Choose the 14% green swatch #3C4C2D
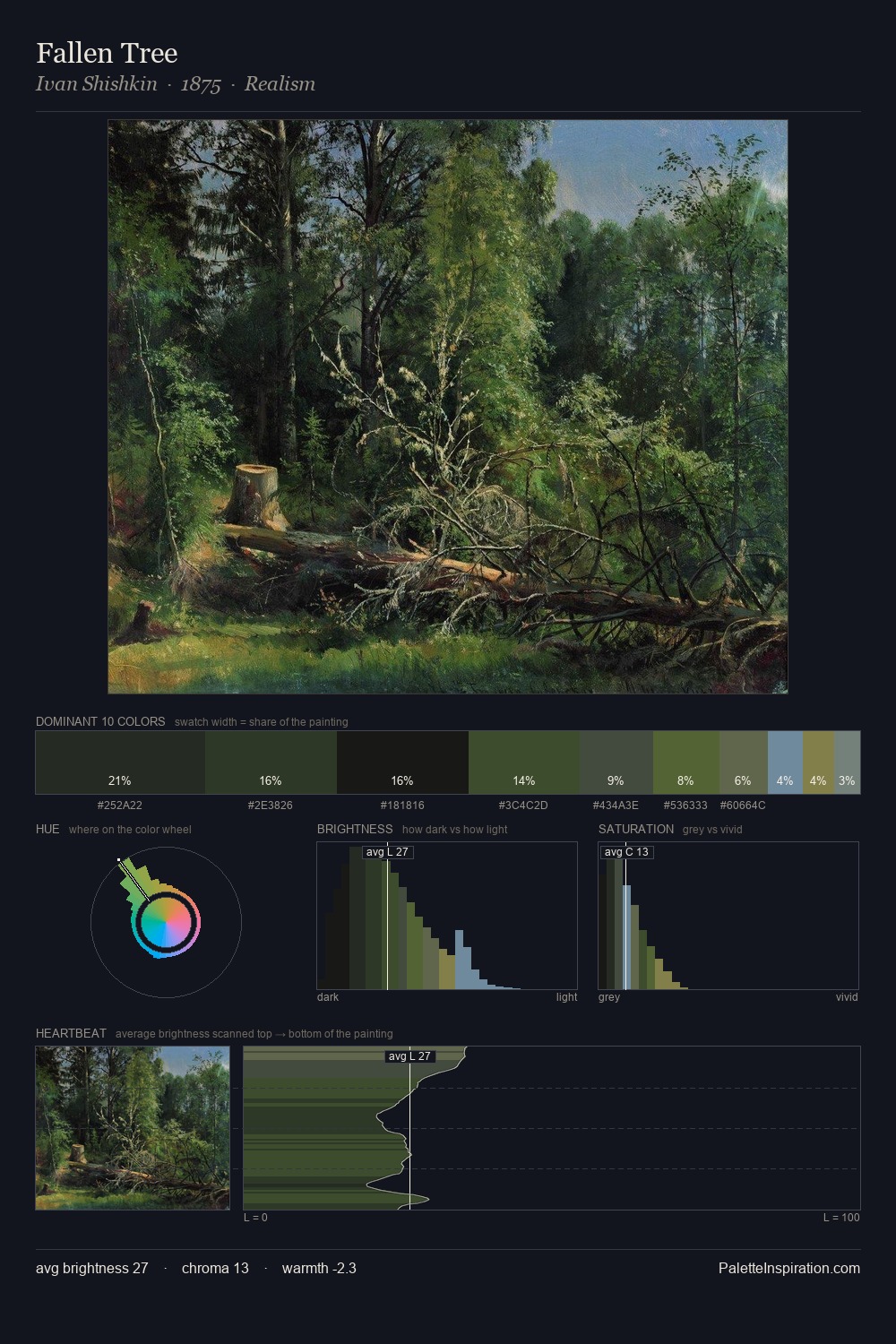Screen dimensions: 896x1344 [x=524, y=762]
